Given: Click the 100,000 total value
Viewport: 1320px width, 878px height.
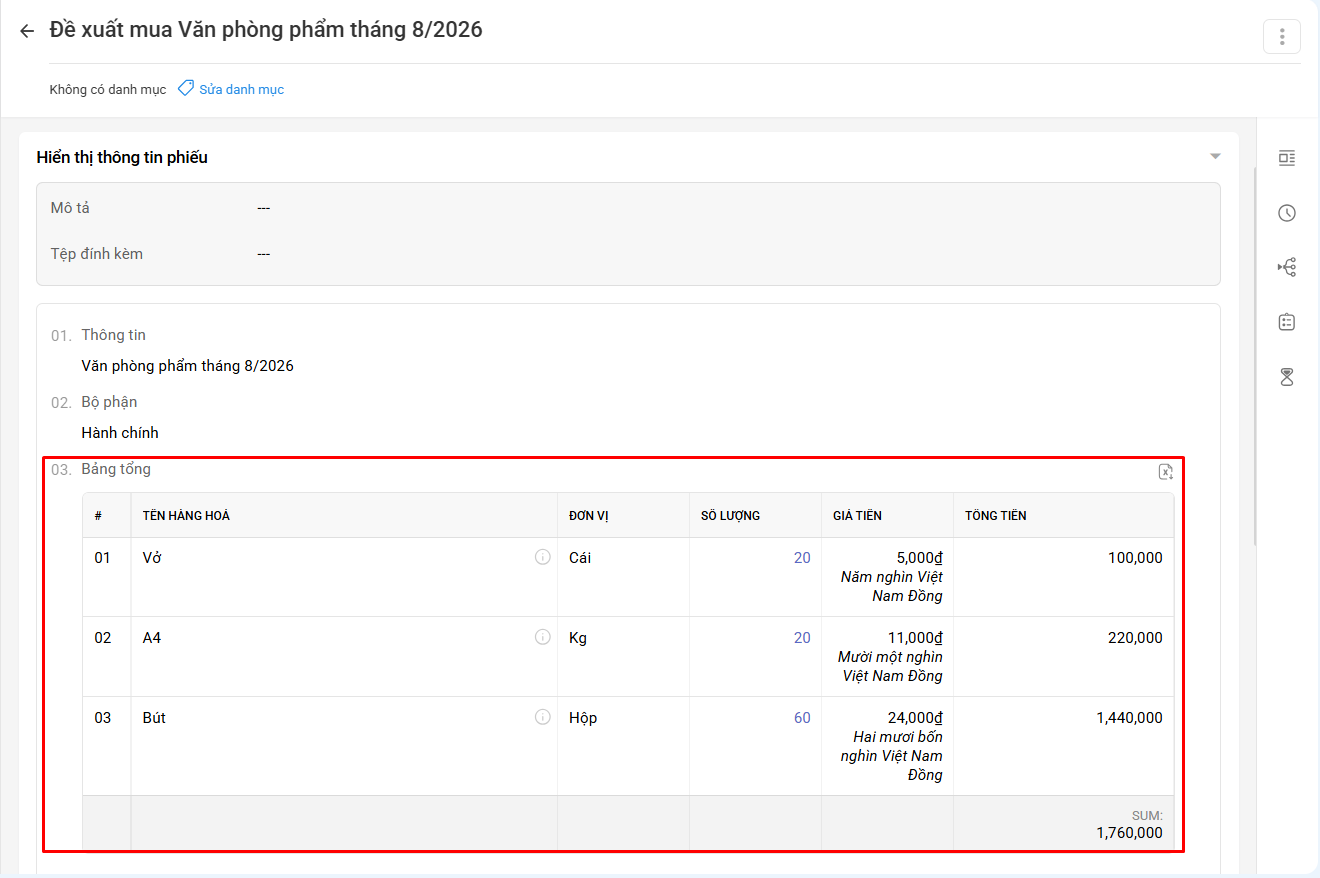Looking at the screenshot, I should [x=1135, y=558].
